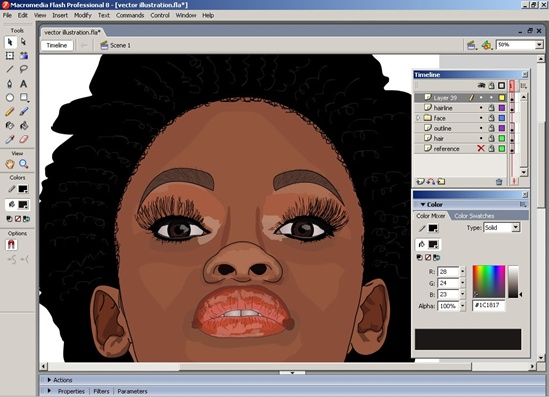
Task: Click the hex value #1C1817 field
Action: point(489,306)
